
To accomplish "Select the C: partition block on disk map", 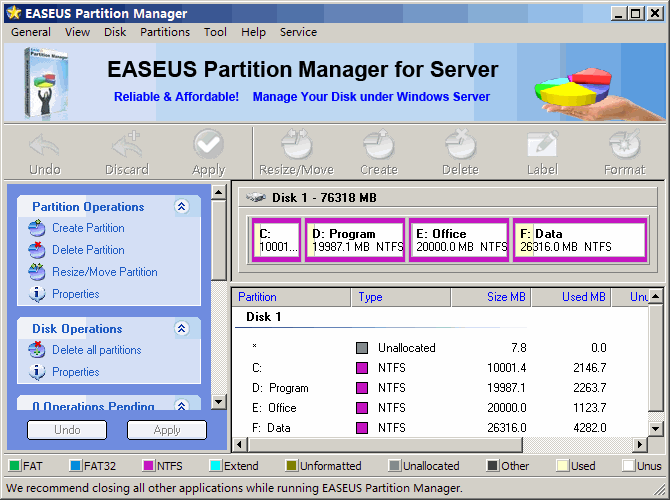I will click(x=276, y=240).
